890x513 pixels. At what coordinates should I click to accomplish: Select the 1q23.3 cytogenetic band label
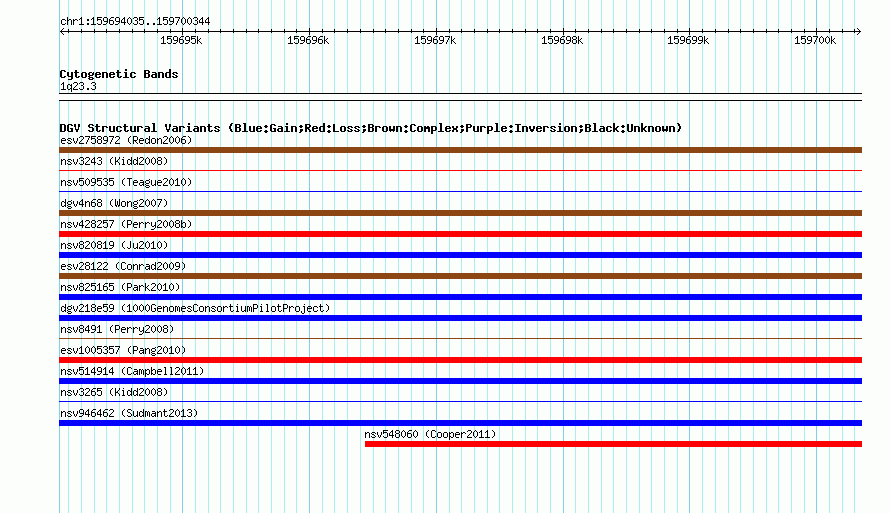pos(78,86)
